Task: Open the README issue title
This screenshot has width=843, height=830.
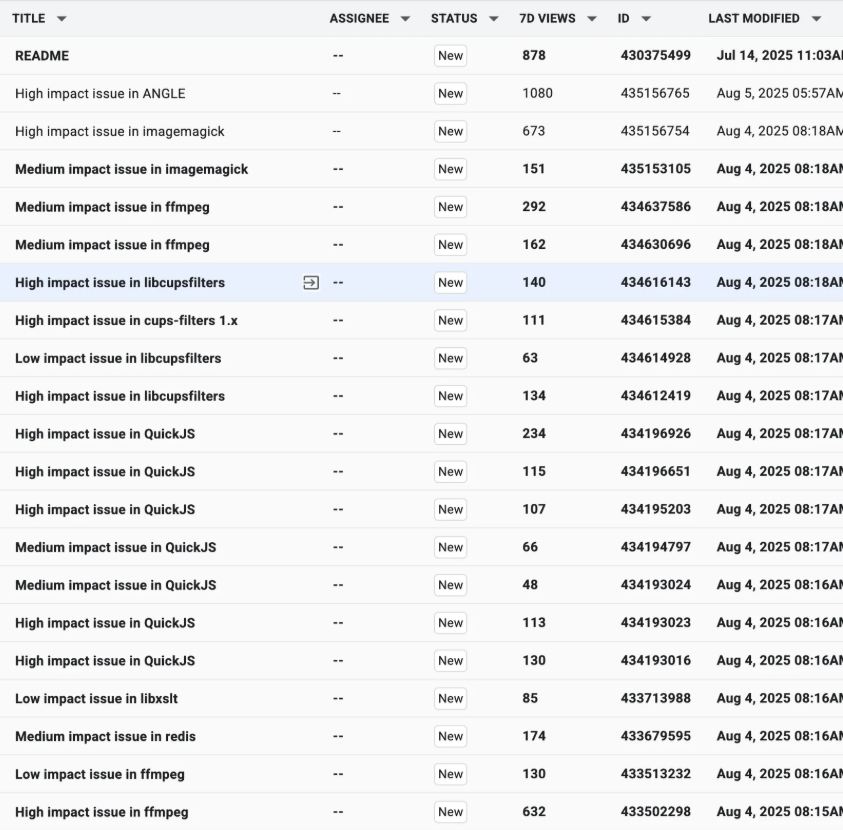Action: (x=42, y=56)
